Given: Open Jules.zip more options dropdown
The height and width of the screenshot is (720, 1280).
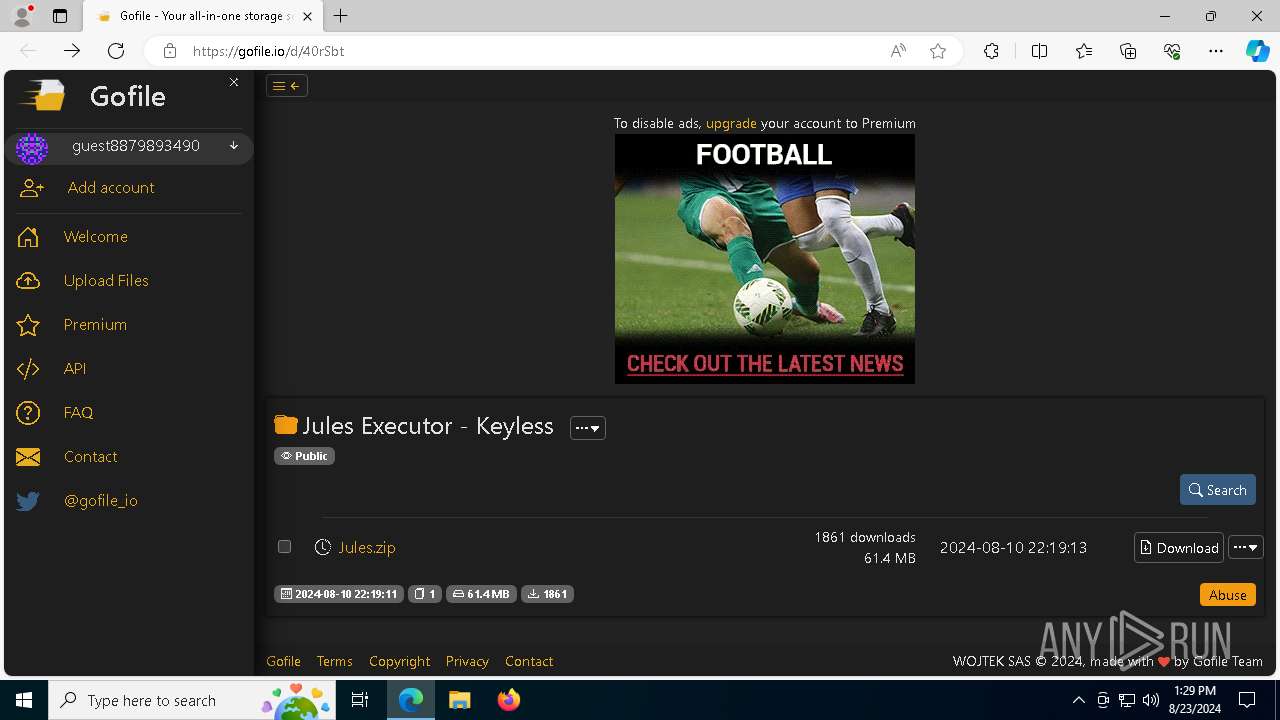Looking at the screenshot, I should click(x=1246, y=548).
